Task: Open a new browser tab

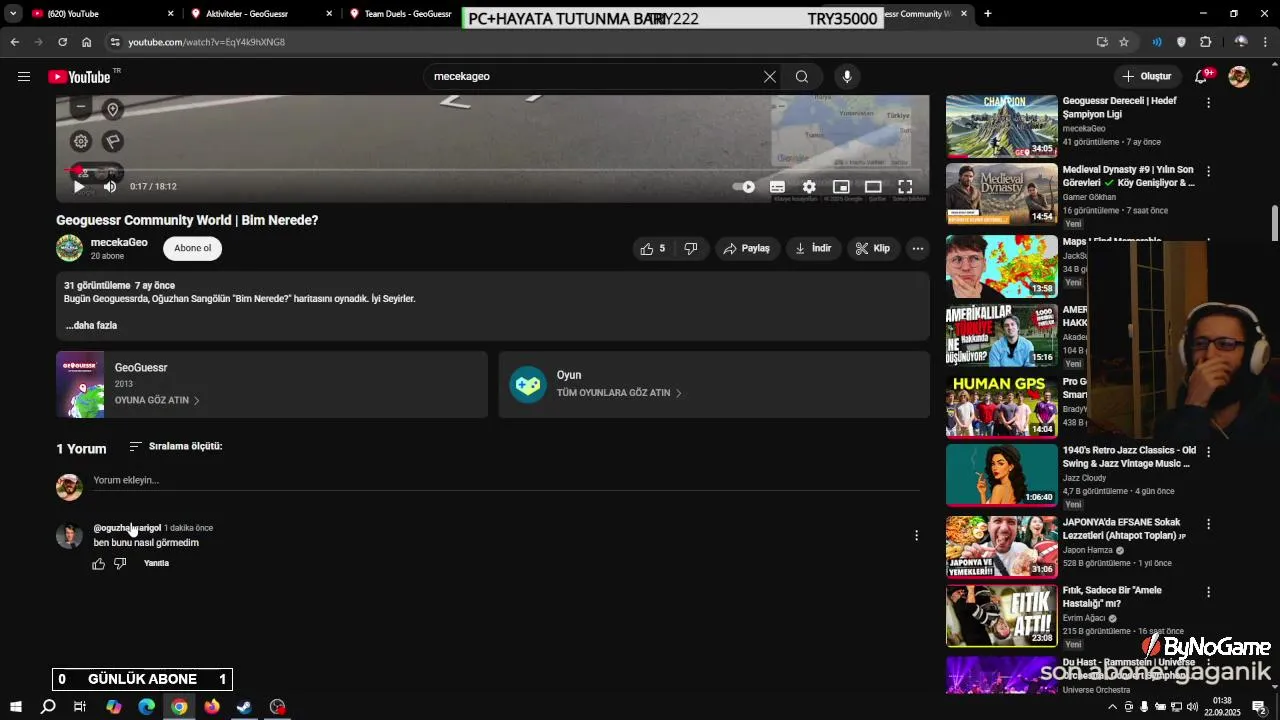Action: [988, 14]
